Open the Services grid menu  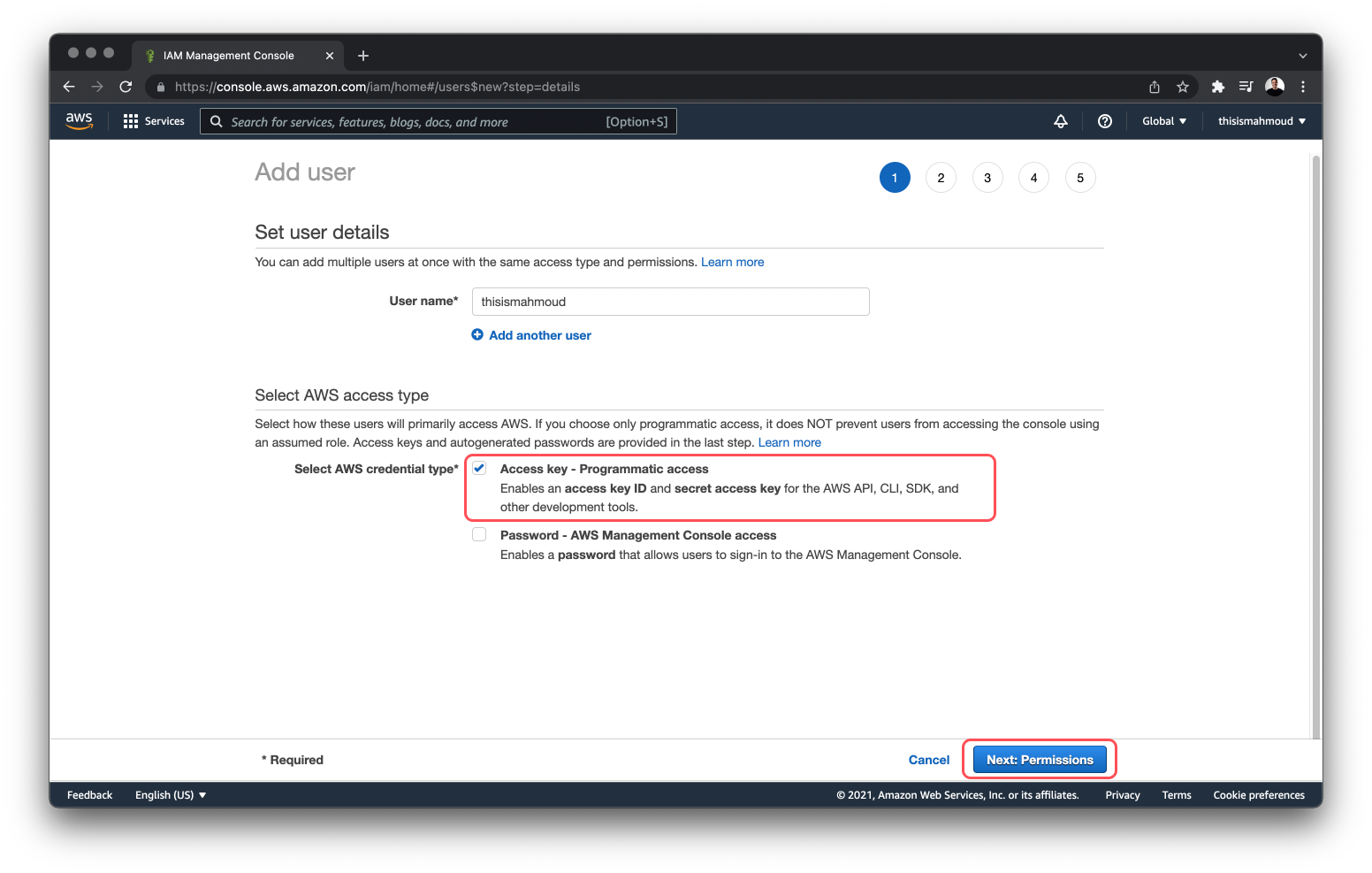131,121
